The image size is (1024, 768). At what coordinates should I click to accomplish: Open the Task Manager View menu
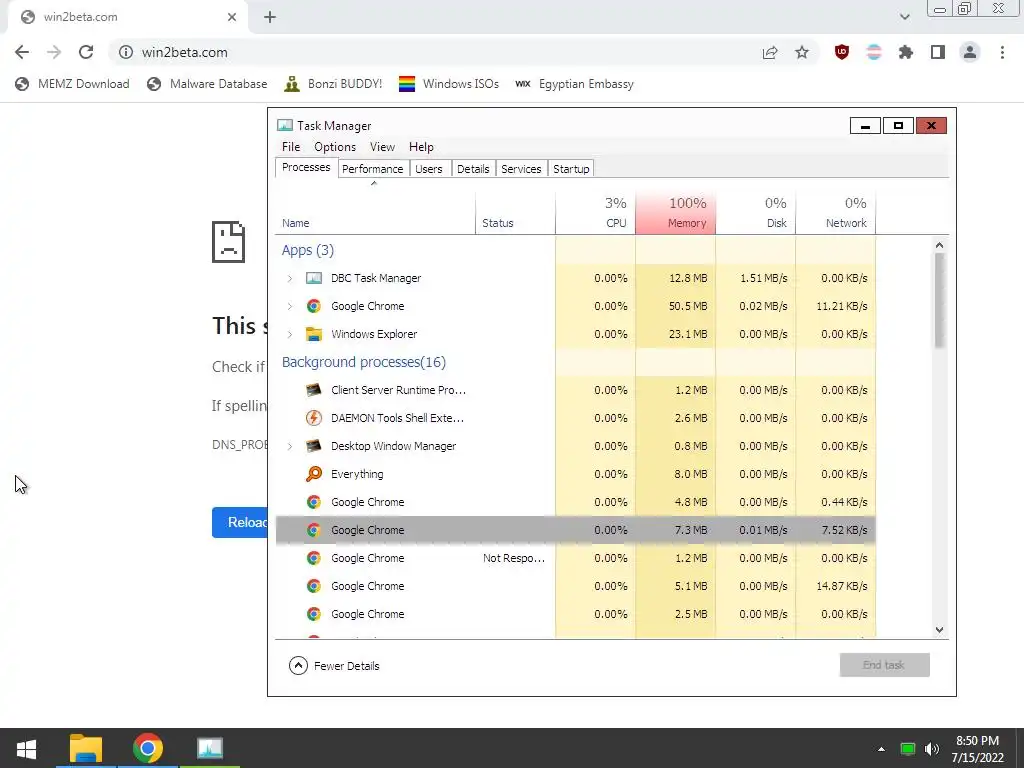[x=382, y=147]
